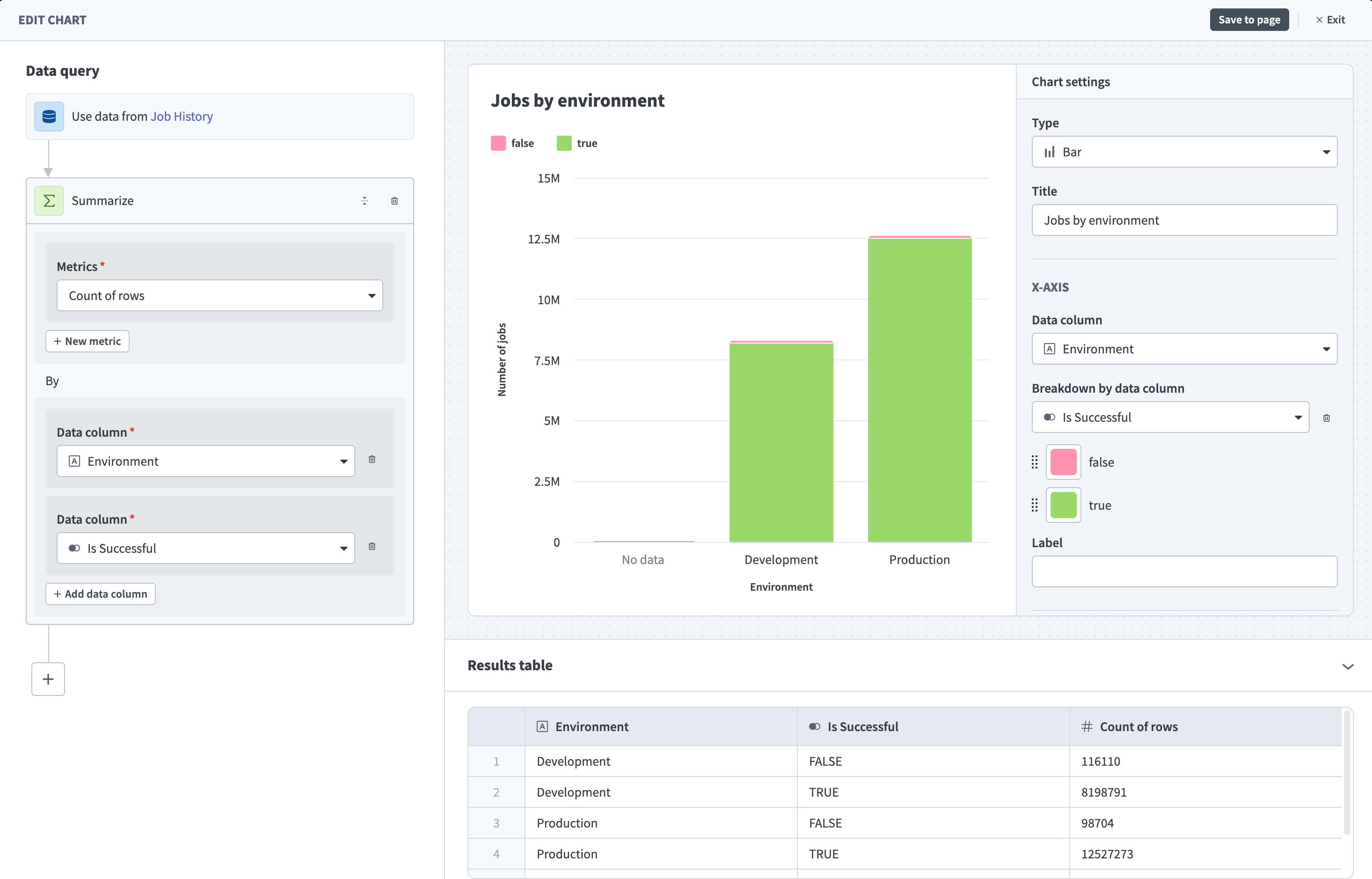1372x879 pixels.
Task: Collapse the Results table section
Action: point(1348,667)
